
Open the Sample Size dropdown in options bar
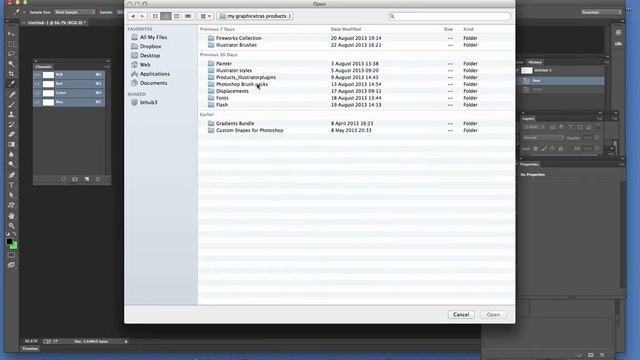[75, 12]
